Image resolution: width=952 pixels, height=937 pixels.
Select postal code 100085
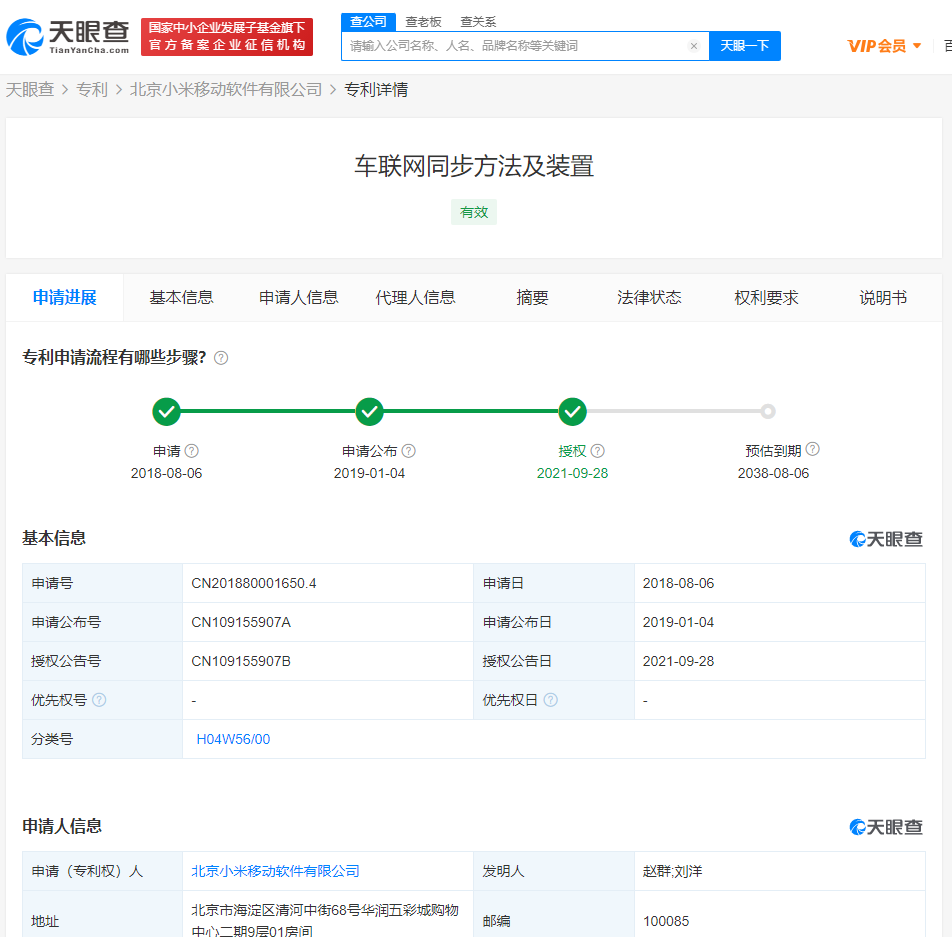[x=665, y=921]
